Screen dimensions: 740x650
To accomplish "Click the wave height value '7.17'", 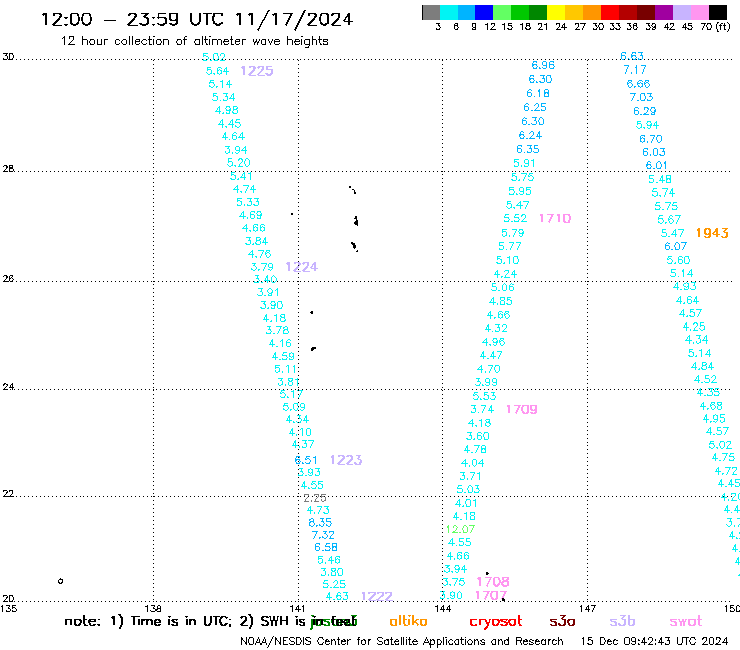I will [x=635, y=70].
